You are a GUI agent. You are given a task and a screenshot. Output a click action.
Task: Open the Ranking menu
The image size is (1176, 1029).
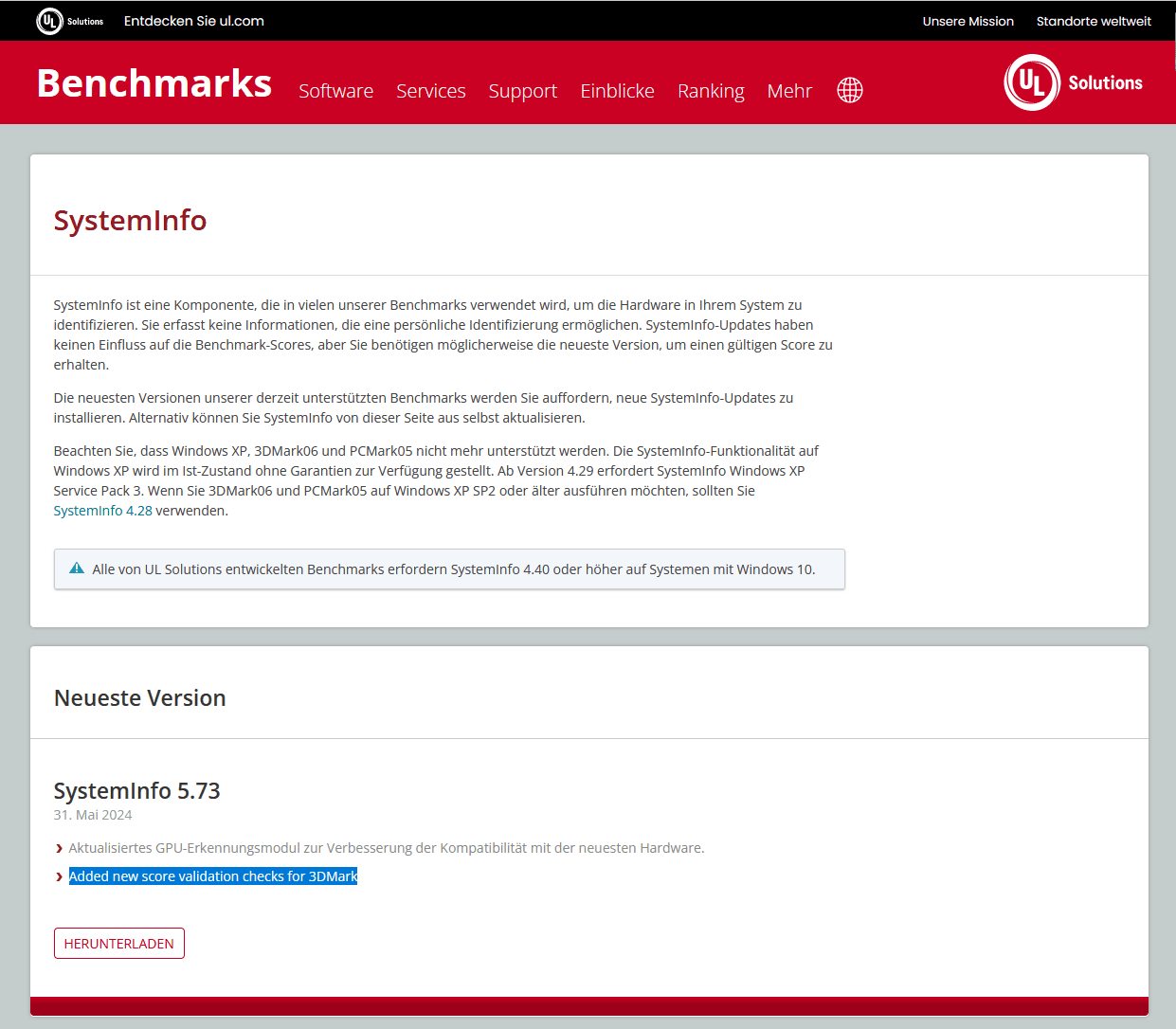[711, 91]
